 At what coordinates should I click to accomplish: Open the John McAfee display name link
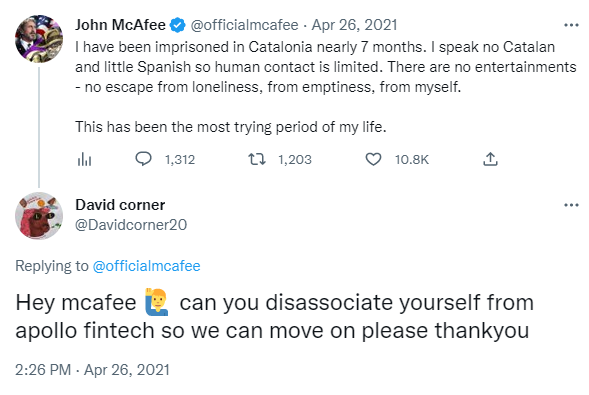point(120,25)
